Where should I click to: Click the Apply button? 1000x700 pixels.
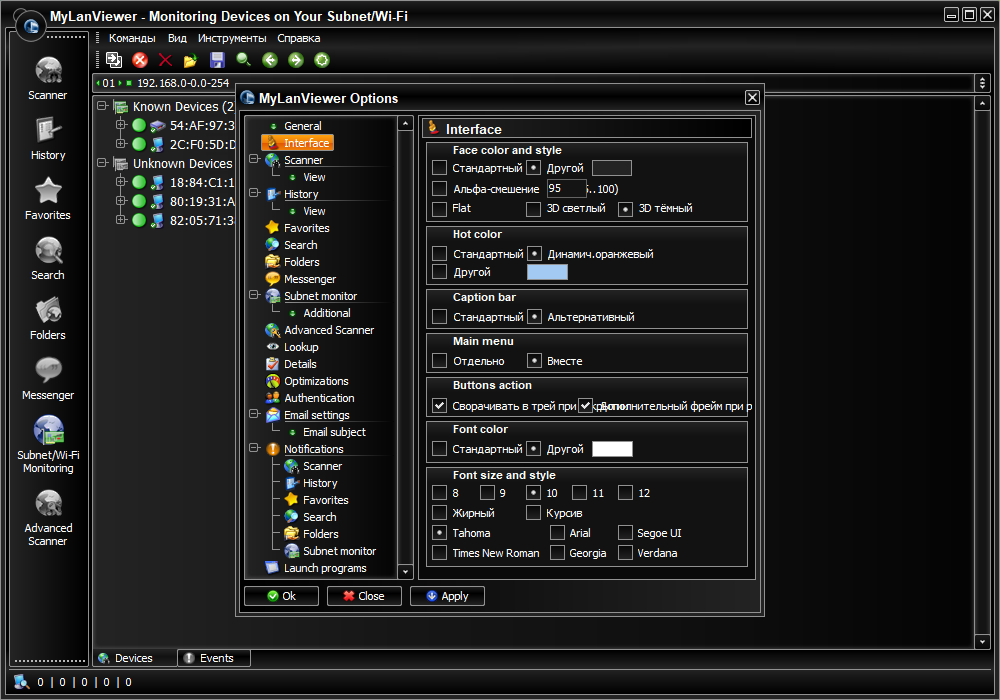coord(447,596)
